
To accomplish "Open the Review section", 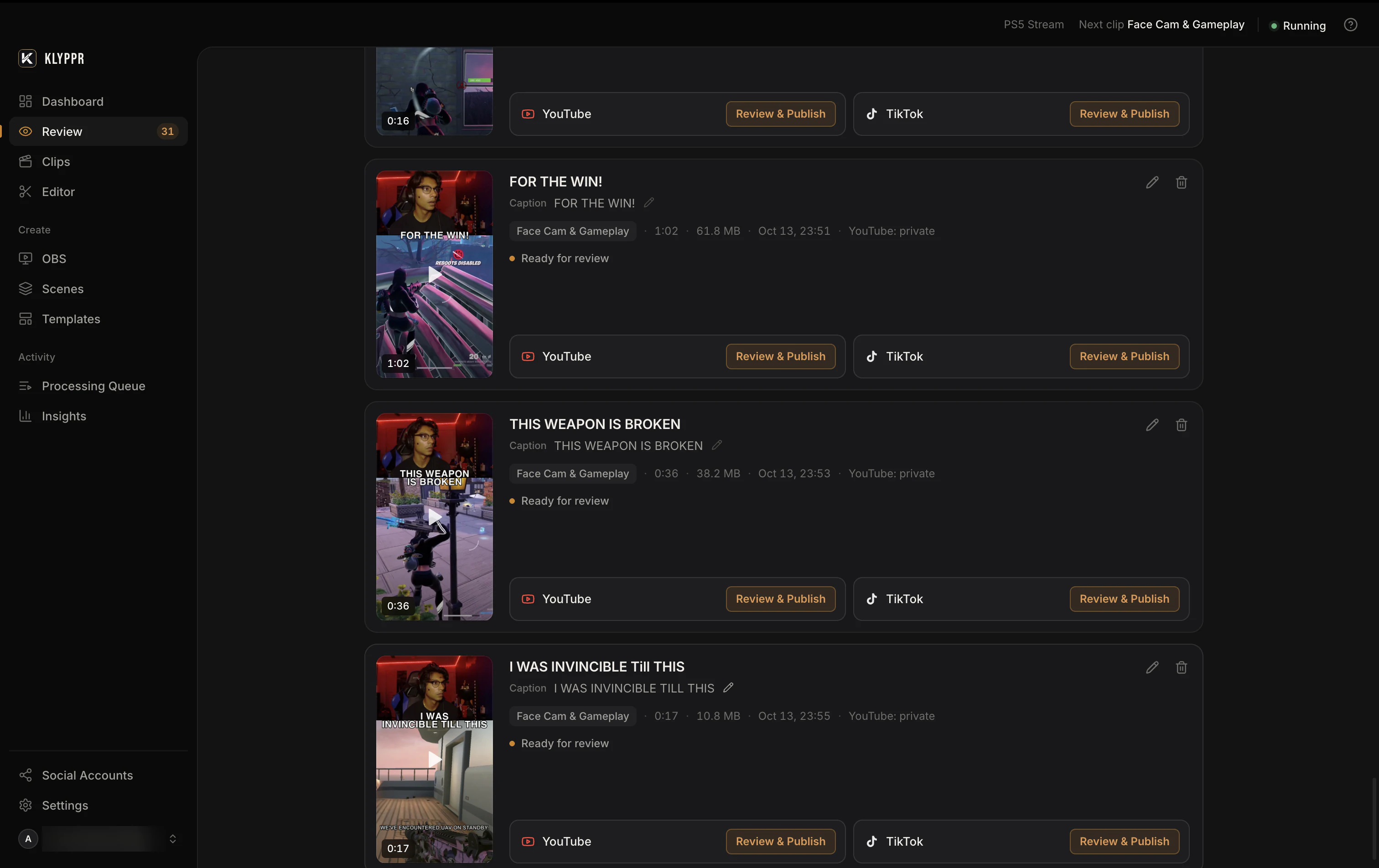I will pos(98,131).
